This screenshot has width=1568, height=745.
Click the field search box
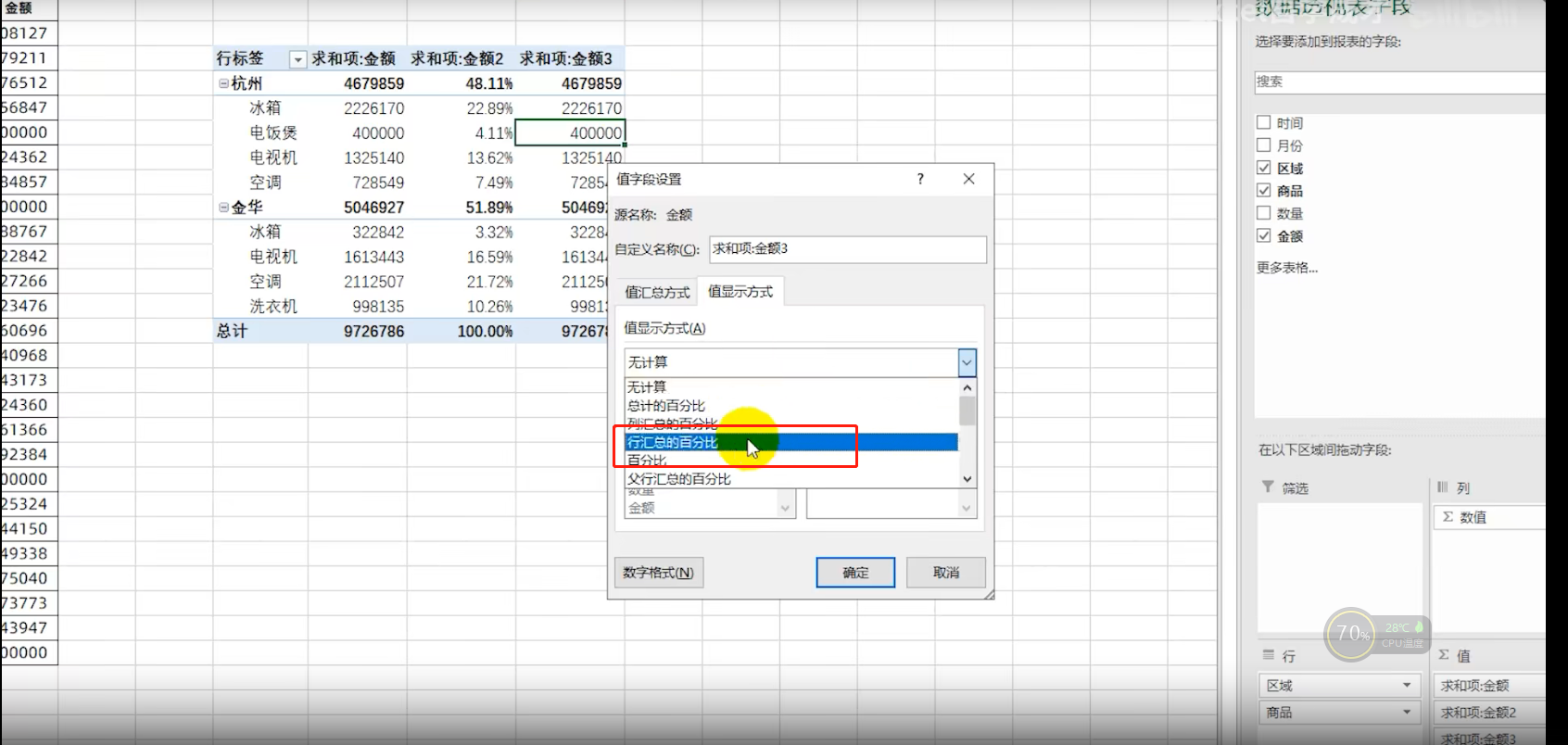pos(1399,82)
